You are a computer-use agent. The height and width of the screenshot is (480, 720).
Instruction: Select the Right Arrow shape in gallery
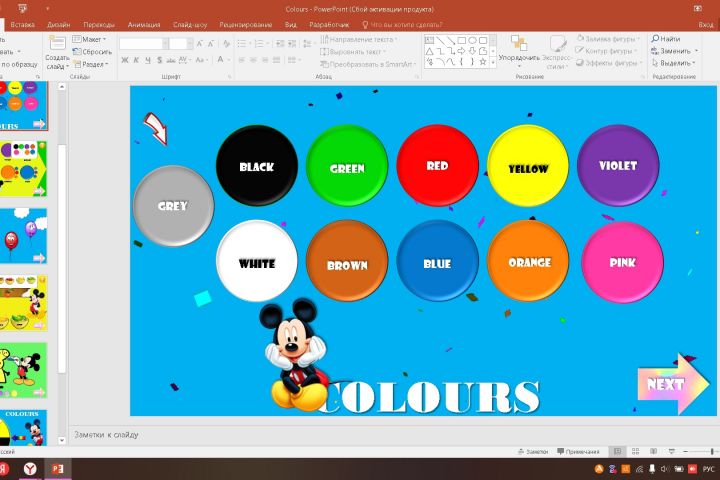coord(461,51)
